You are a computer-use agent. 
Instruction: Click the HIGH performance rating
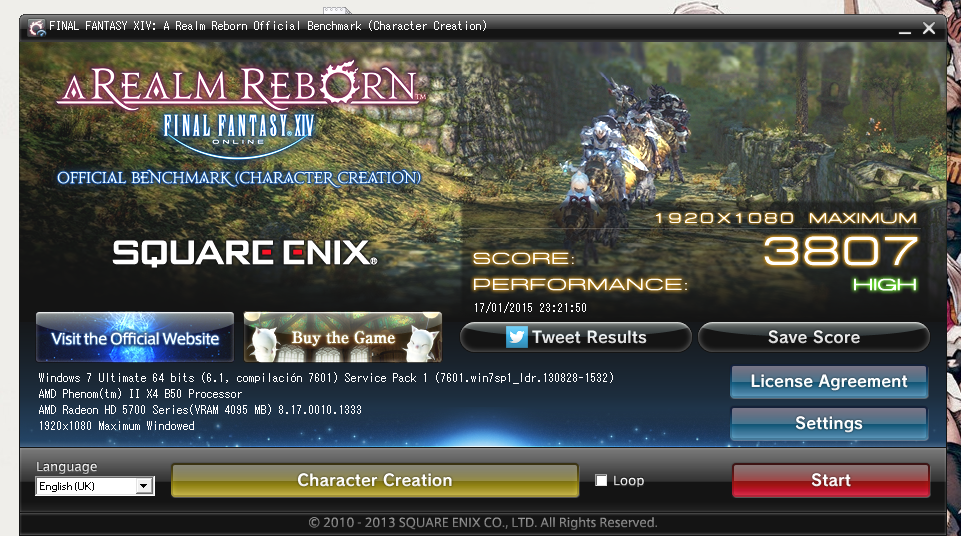point(884,284)
